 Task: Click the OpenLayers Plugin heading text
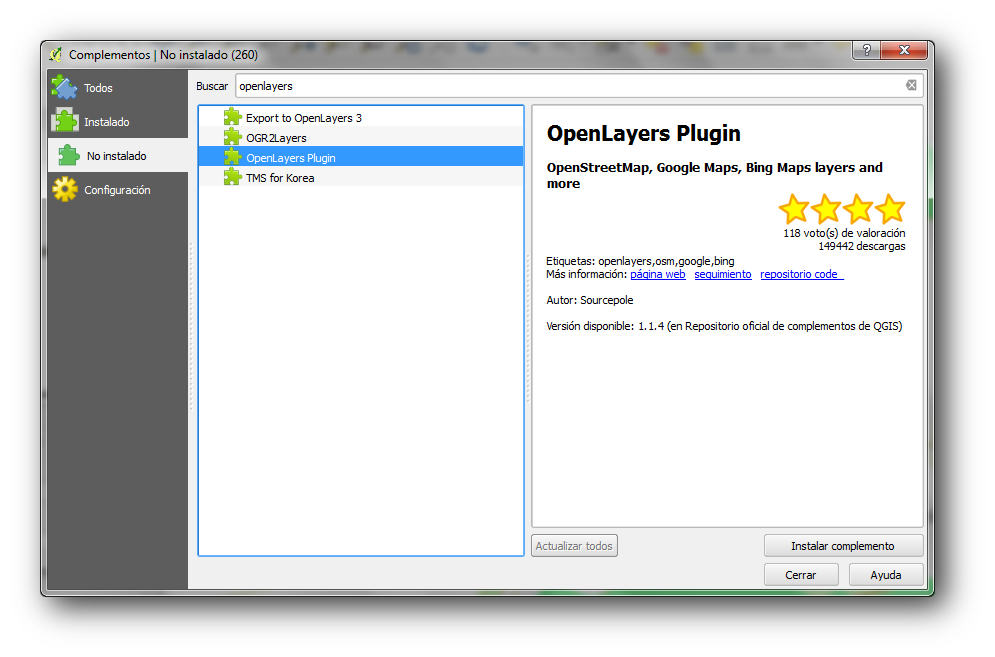tap(643, 133)
